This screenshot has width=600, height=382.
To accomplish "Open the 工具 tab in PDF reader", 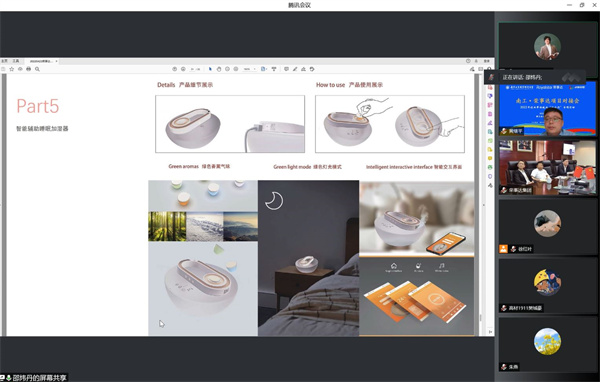I will click(x=16, y=61).
